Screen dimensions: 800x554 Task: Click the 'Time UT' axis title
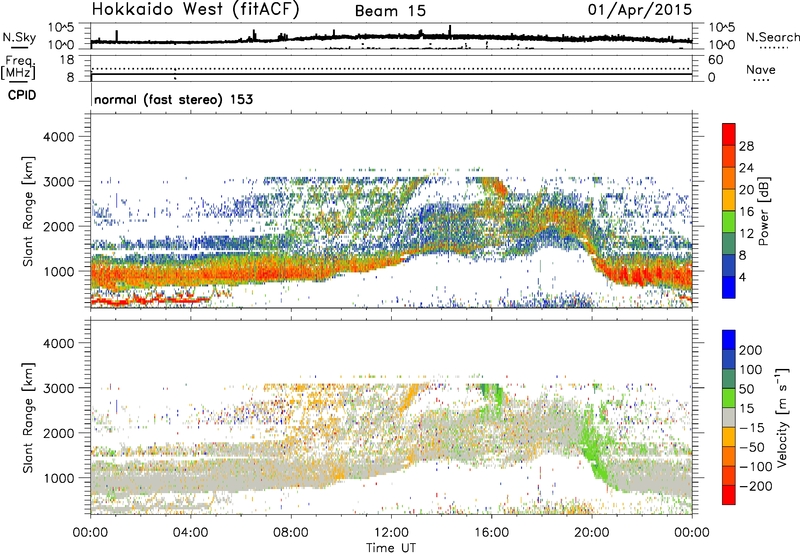coord(391,548)
